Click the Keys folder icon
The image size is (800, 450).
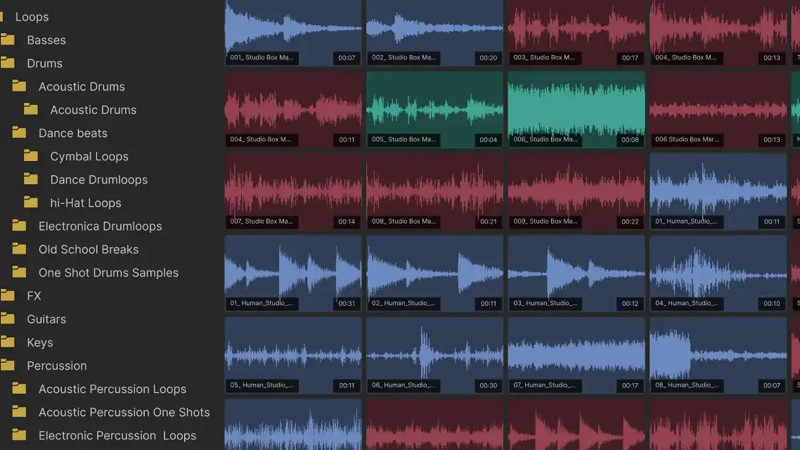tap(8, 342)
